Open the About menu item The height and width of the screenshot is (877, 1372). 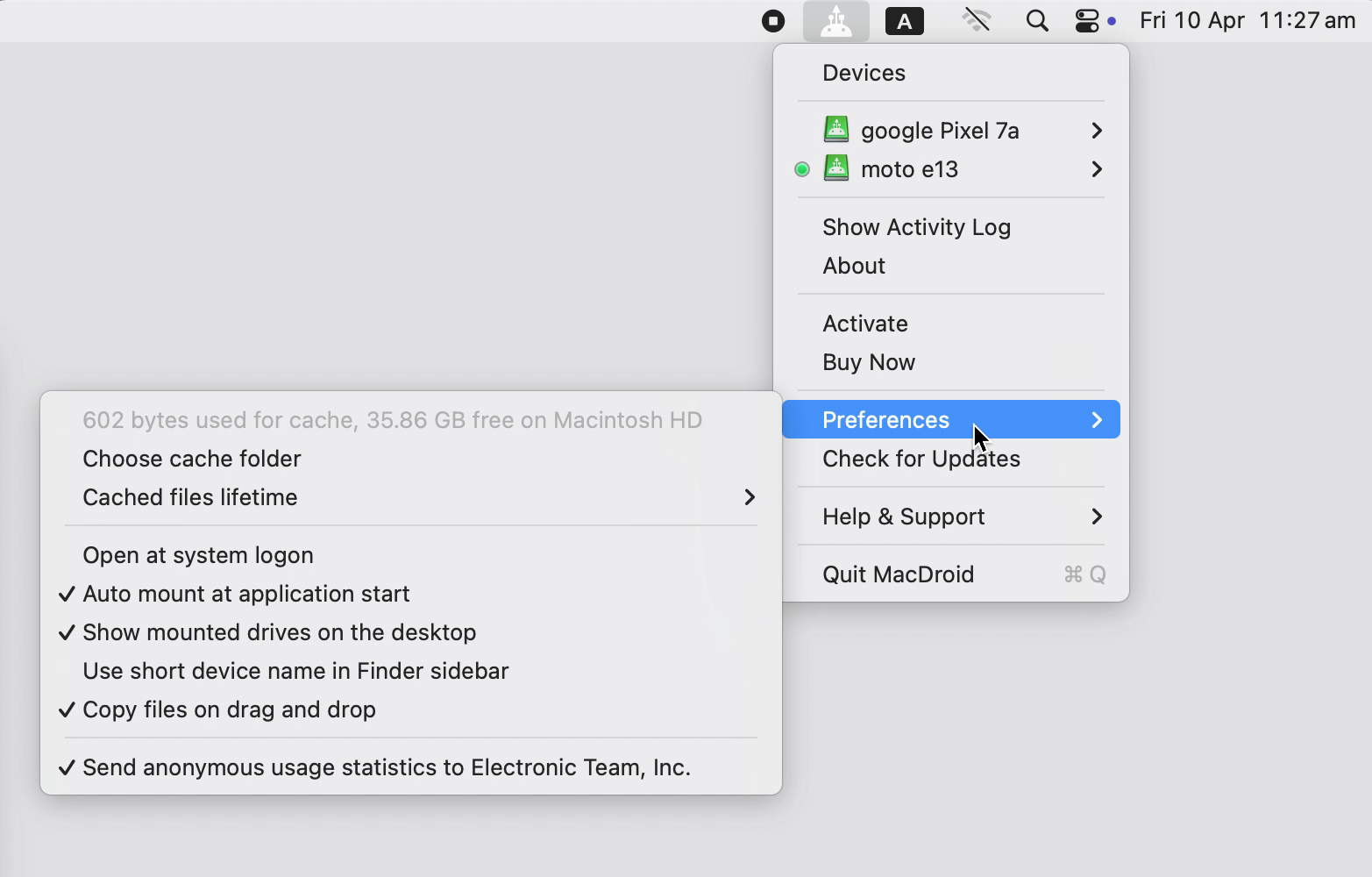(x=951, y=266)
